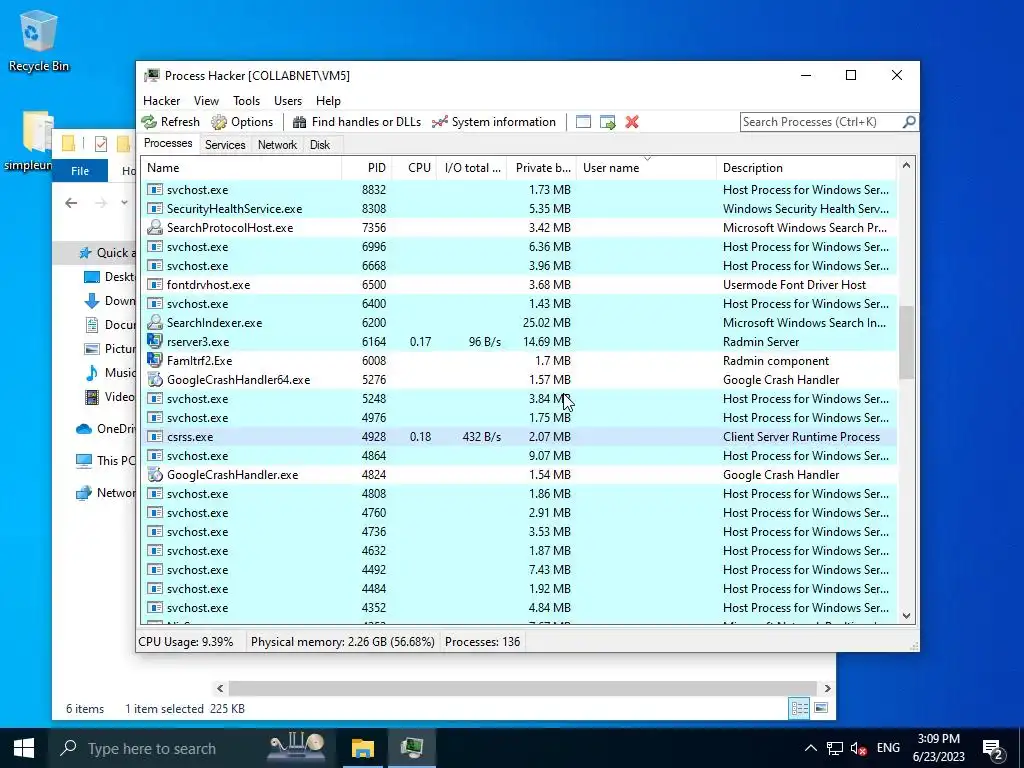Click File Explorer back arrow
The height and width of the screenshot is (768, 1024).
coord(71,203)
